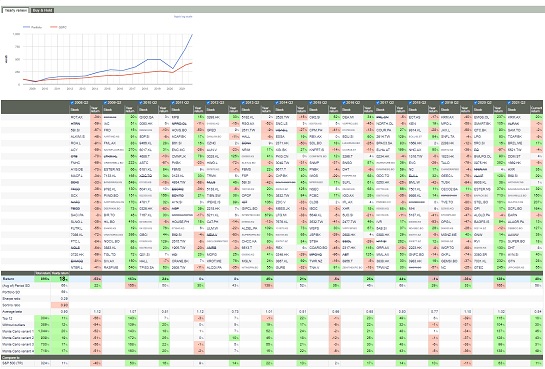The image size is (545, 369).
Task: Select the Monte Carlo variant 4 row
Action: [17, 351]
